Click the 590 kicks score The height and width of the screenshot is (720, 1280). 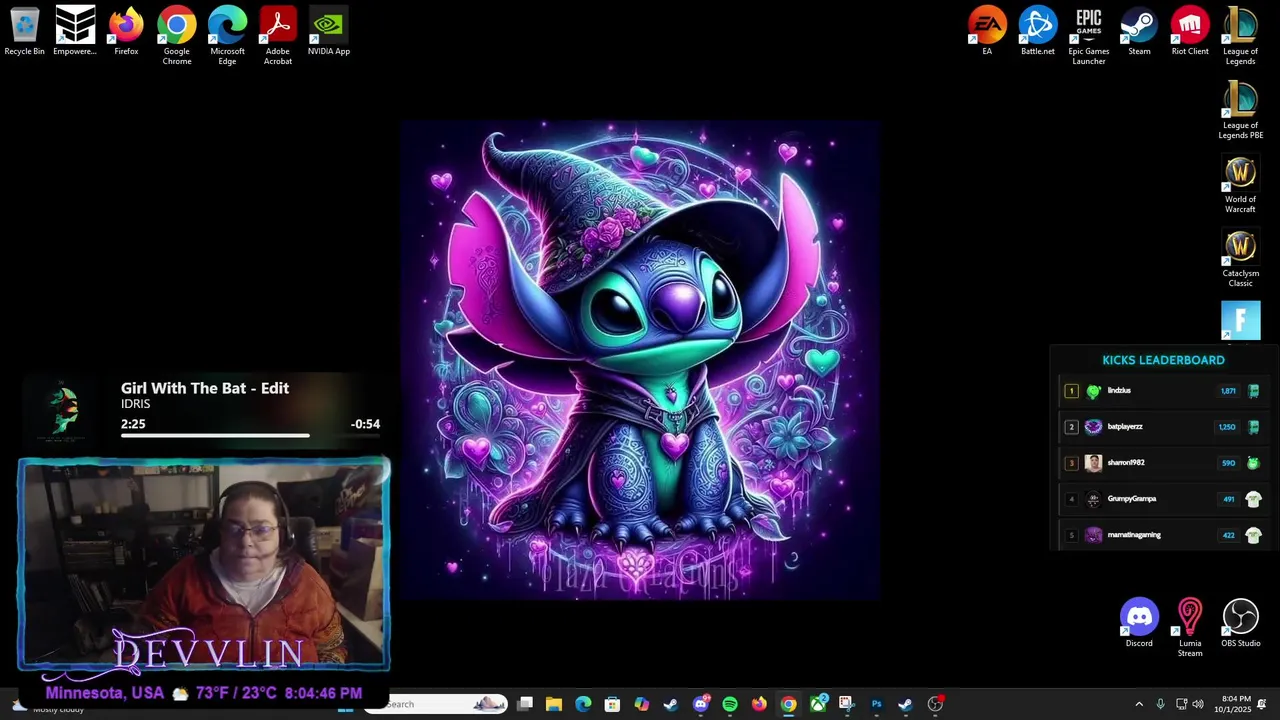point(1228,463)
